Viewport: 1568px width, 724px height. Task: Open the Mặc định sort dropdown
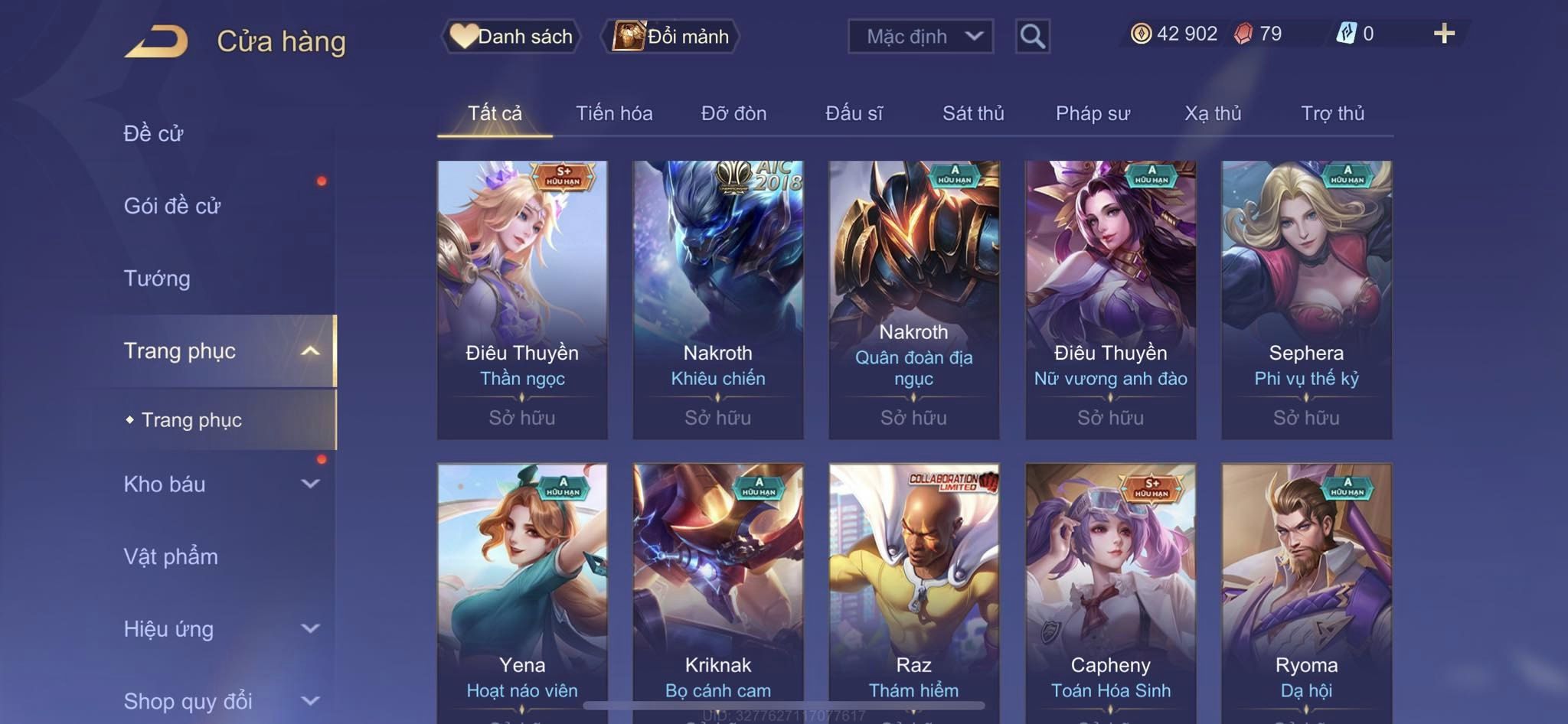point(920,36)
